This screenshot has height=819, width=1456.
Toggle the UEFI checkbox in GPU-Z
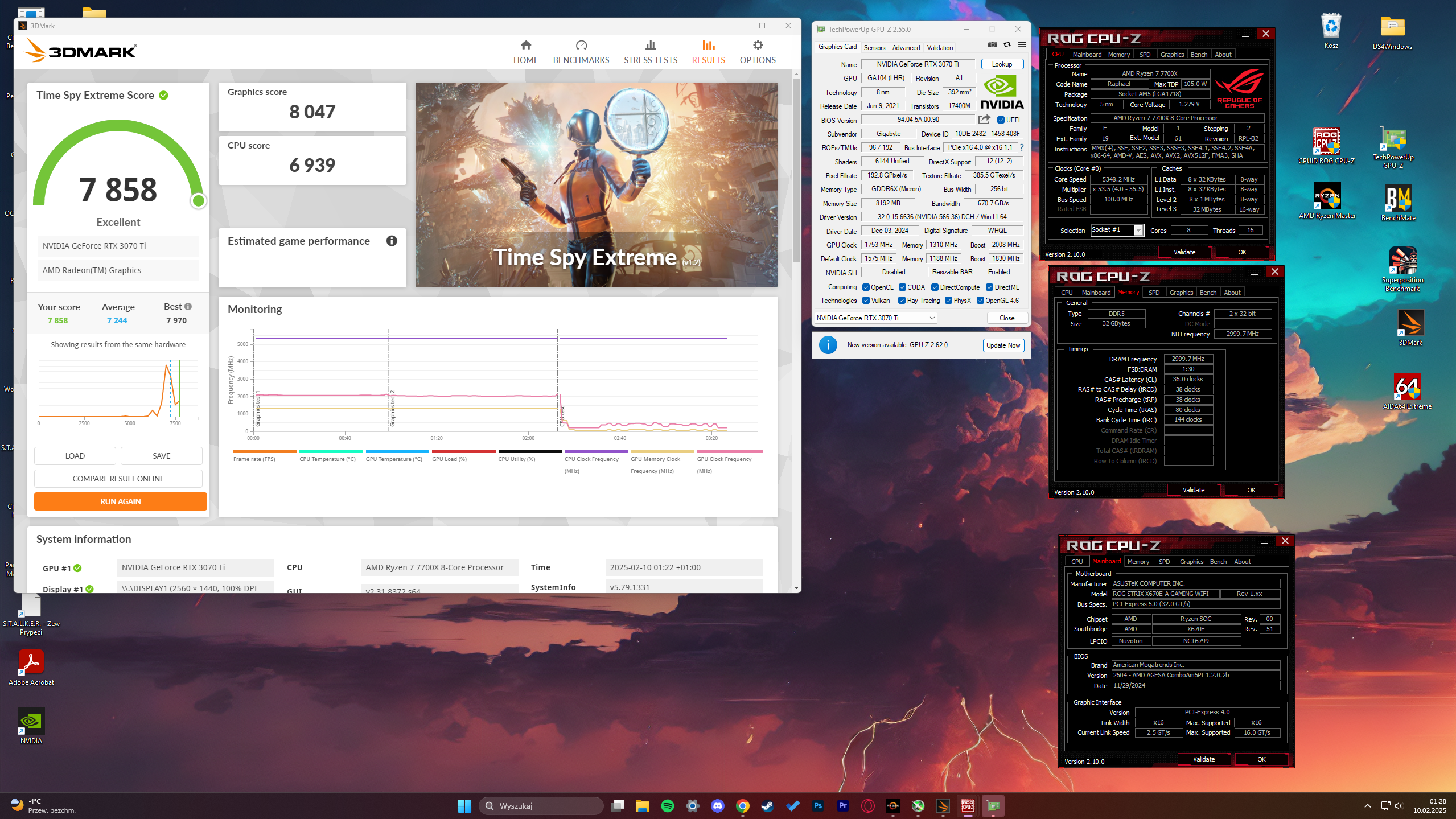(x=1001, y=120)
